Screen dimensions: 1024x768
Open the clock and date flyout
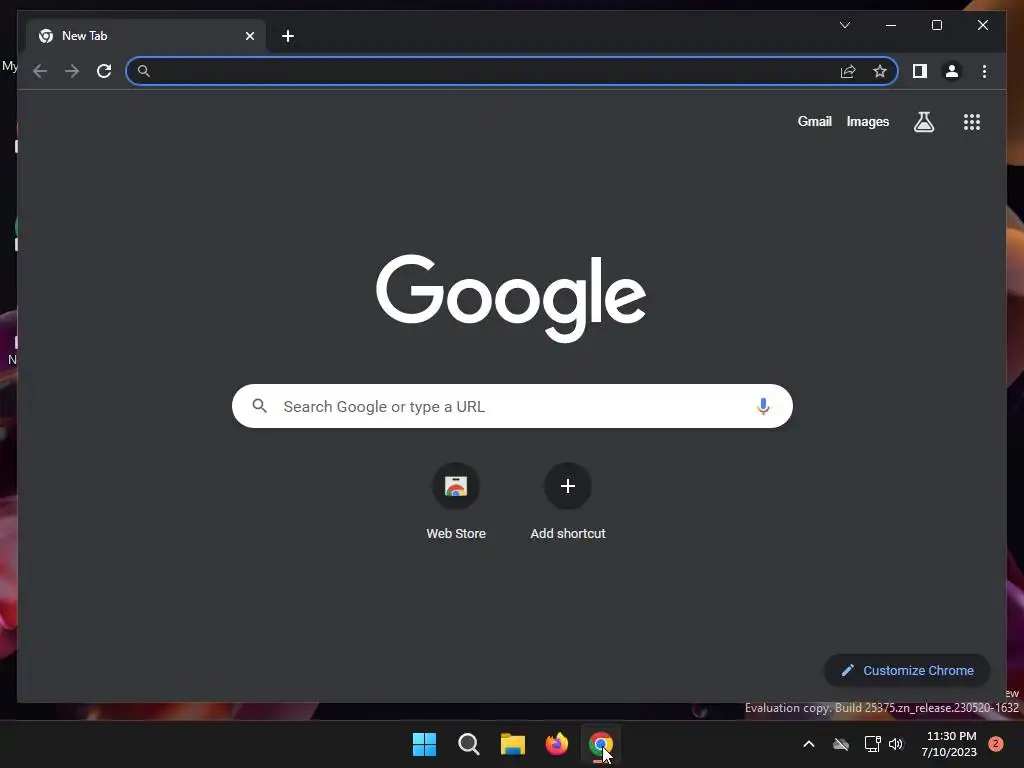[950, 744]
